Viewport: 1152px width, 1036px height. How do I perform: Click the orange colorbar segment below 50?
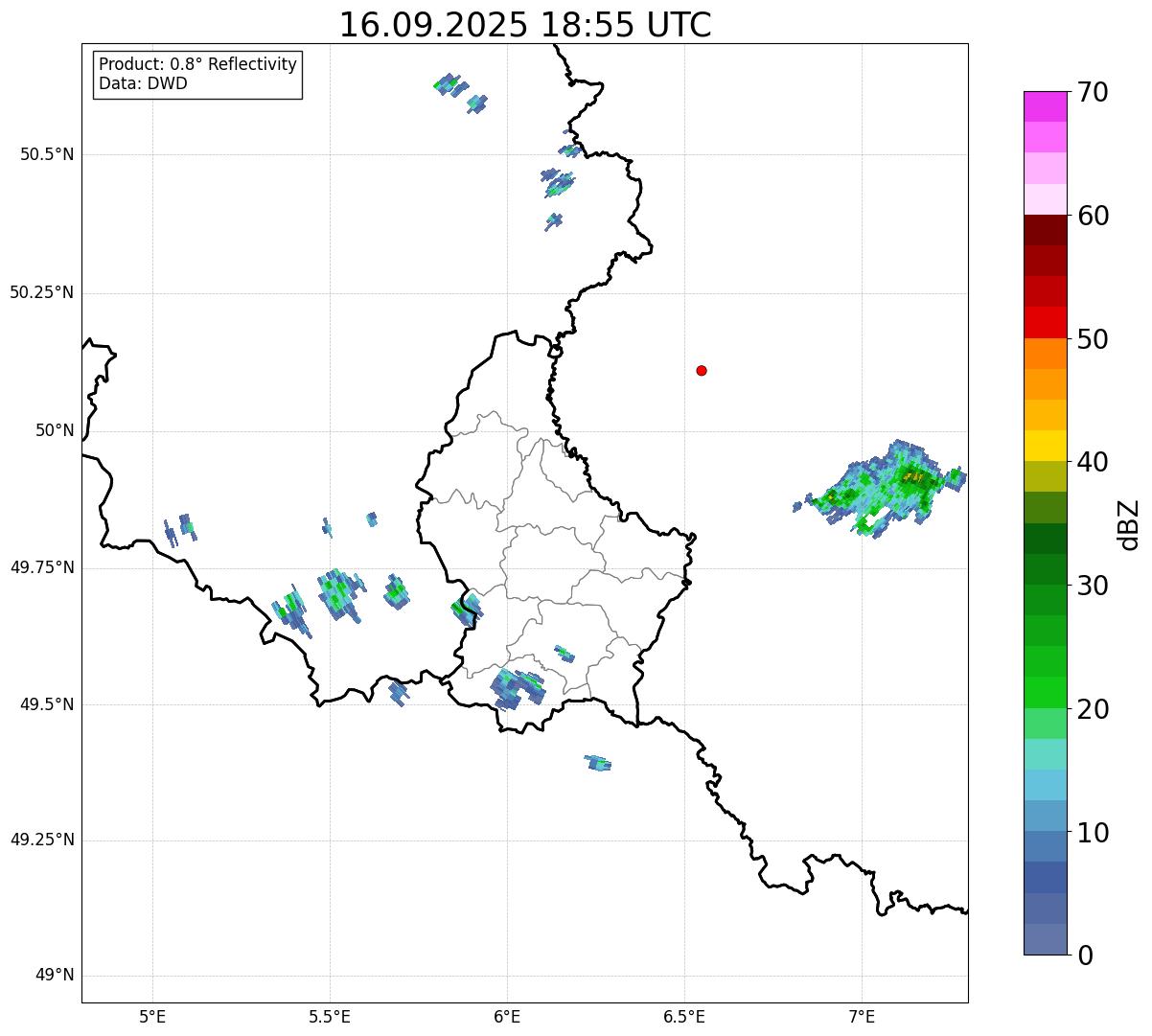pyautogui.click(x=1045, y=354)
